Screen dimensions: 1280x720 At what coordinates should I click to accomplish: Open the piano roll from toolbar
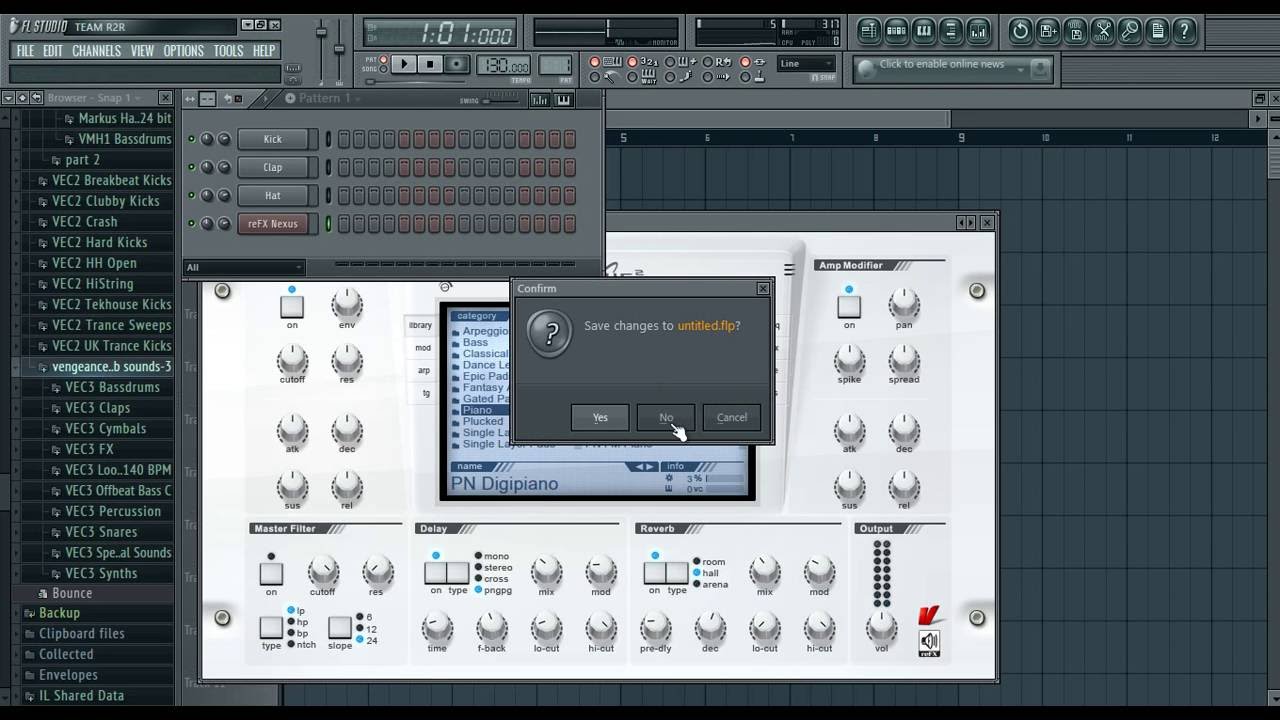923,31
